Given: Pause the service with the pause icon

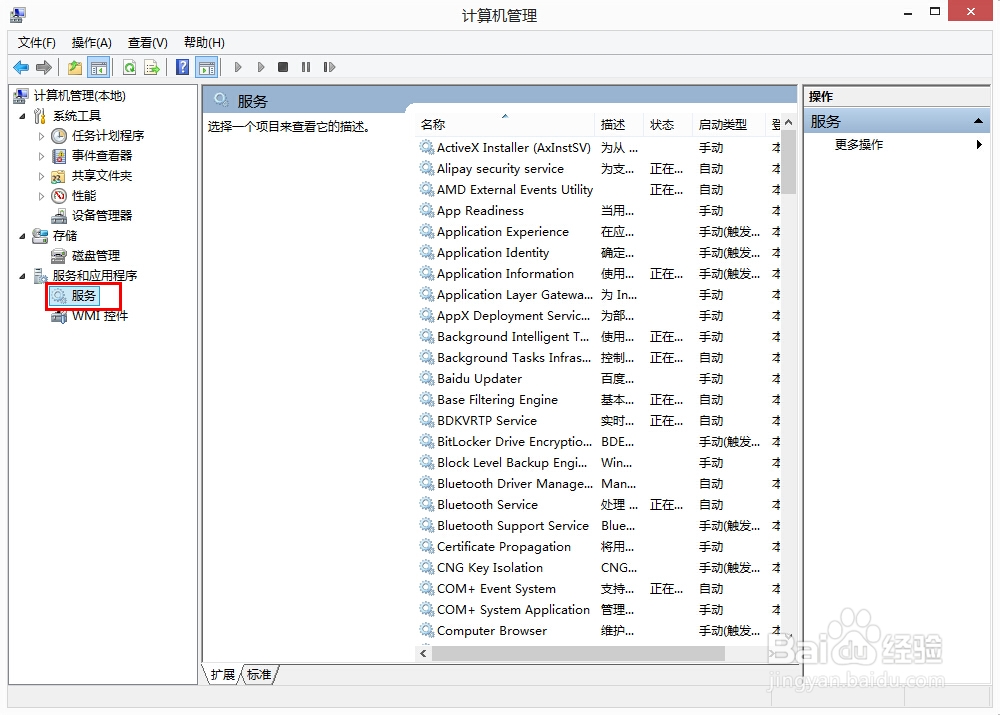Looking at the screenshot, I should 307,67.
